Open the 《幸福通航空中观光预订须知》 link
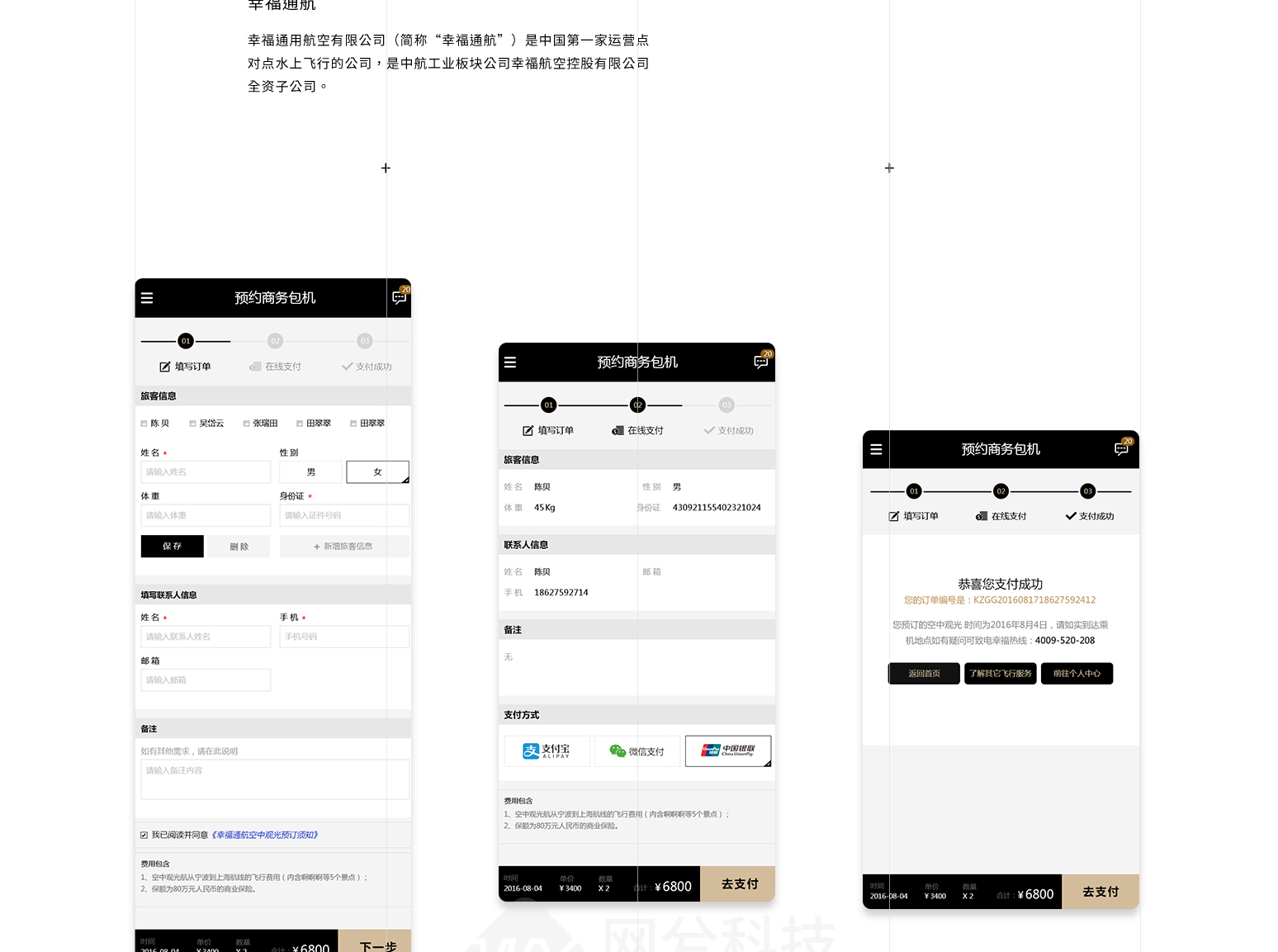 [x=265, y=836]
